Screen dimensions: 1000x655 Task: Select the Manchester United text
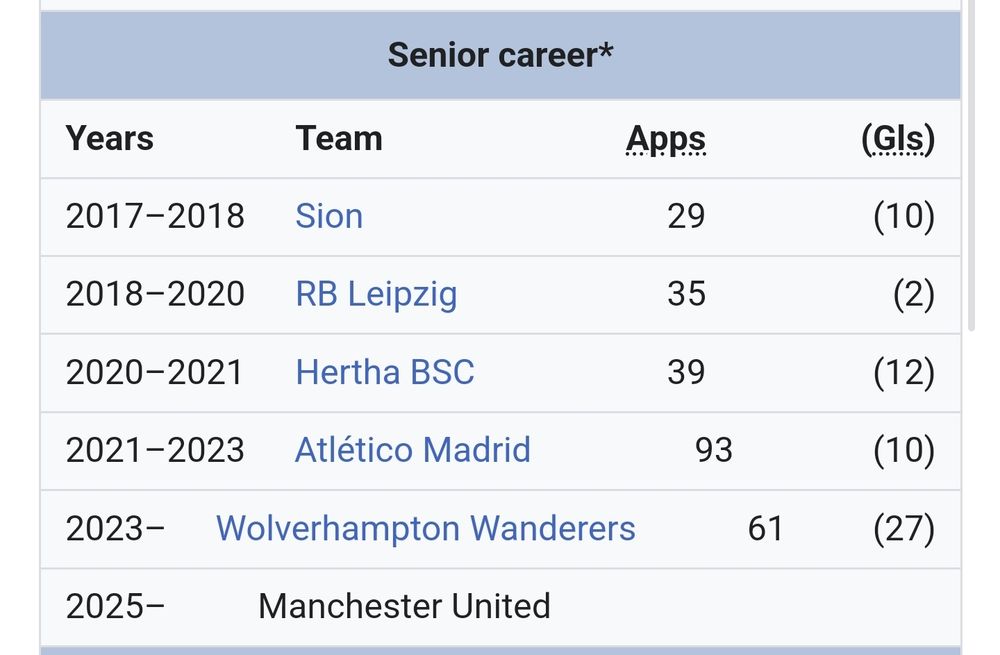coord(404,607)
